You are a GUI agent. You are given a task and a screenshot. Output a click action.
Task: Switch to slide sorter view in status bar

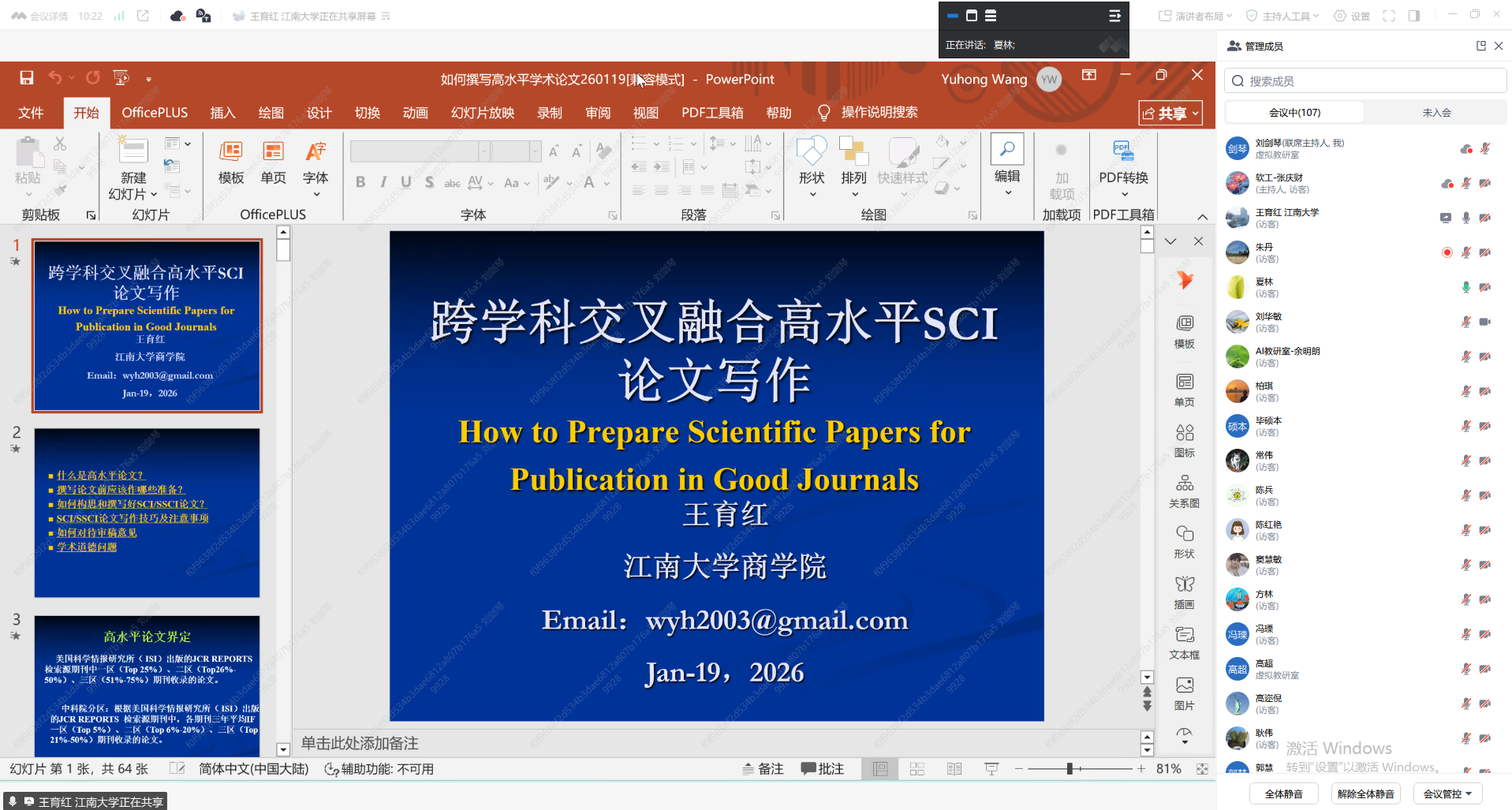click(917, 767)
